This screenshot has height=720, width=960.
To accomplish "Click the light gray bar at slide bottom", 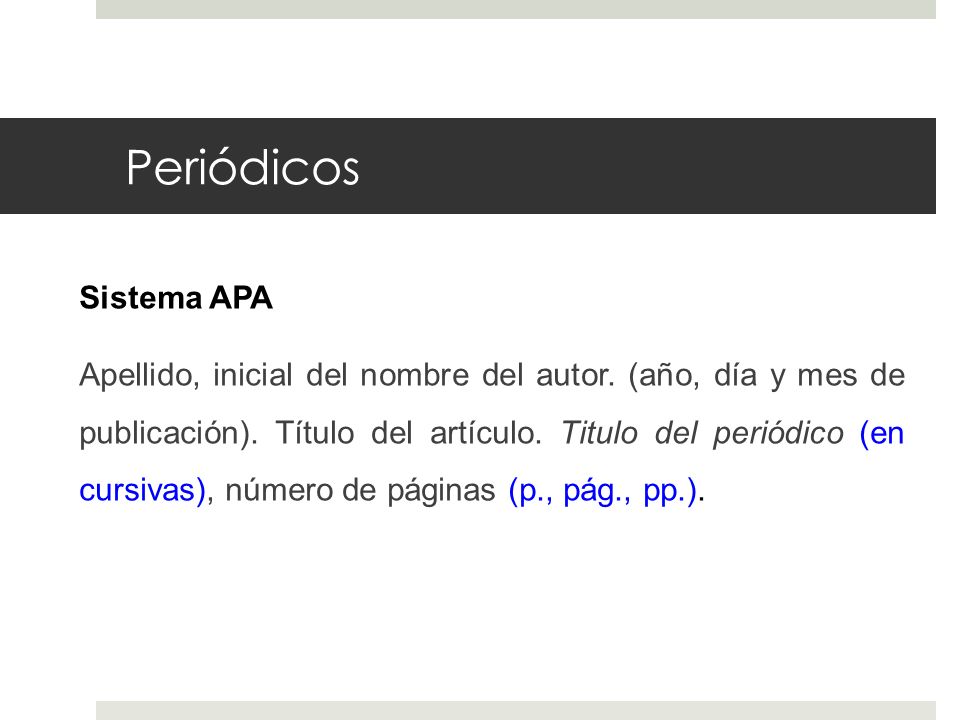I will tap(516, 710).
